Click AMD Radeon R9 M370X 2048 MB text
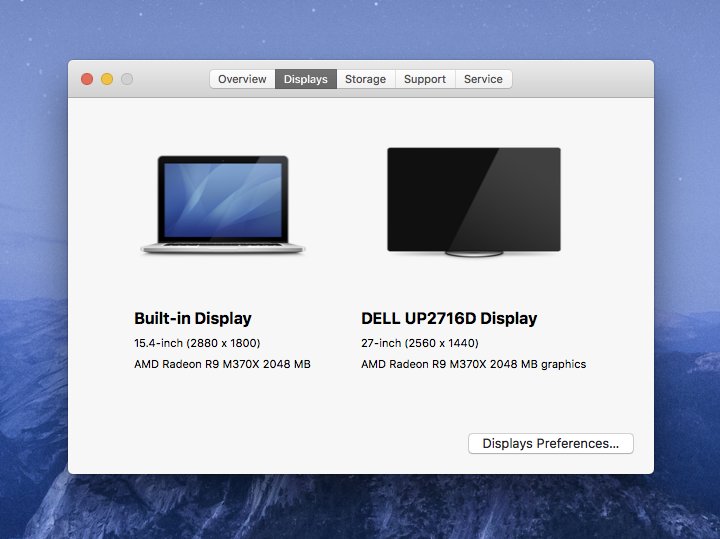The width and height of the screenshot is (720, 539). pyautogui.click(x=222, y=364)
